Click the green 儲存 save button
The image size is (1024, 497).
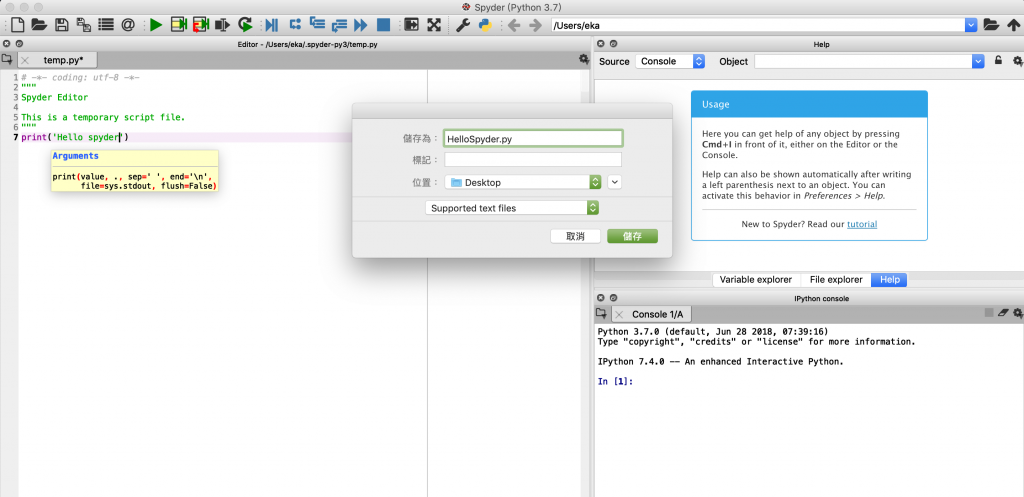pyautogui.click(x=632, y=236)
